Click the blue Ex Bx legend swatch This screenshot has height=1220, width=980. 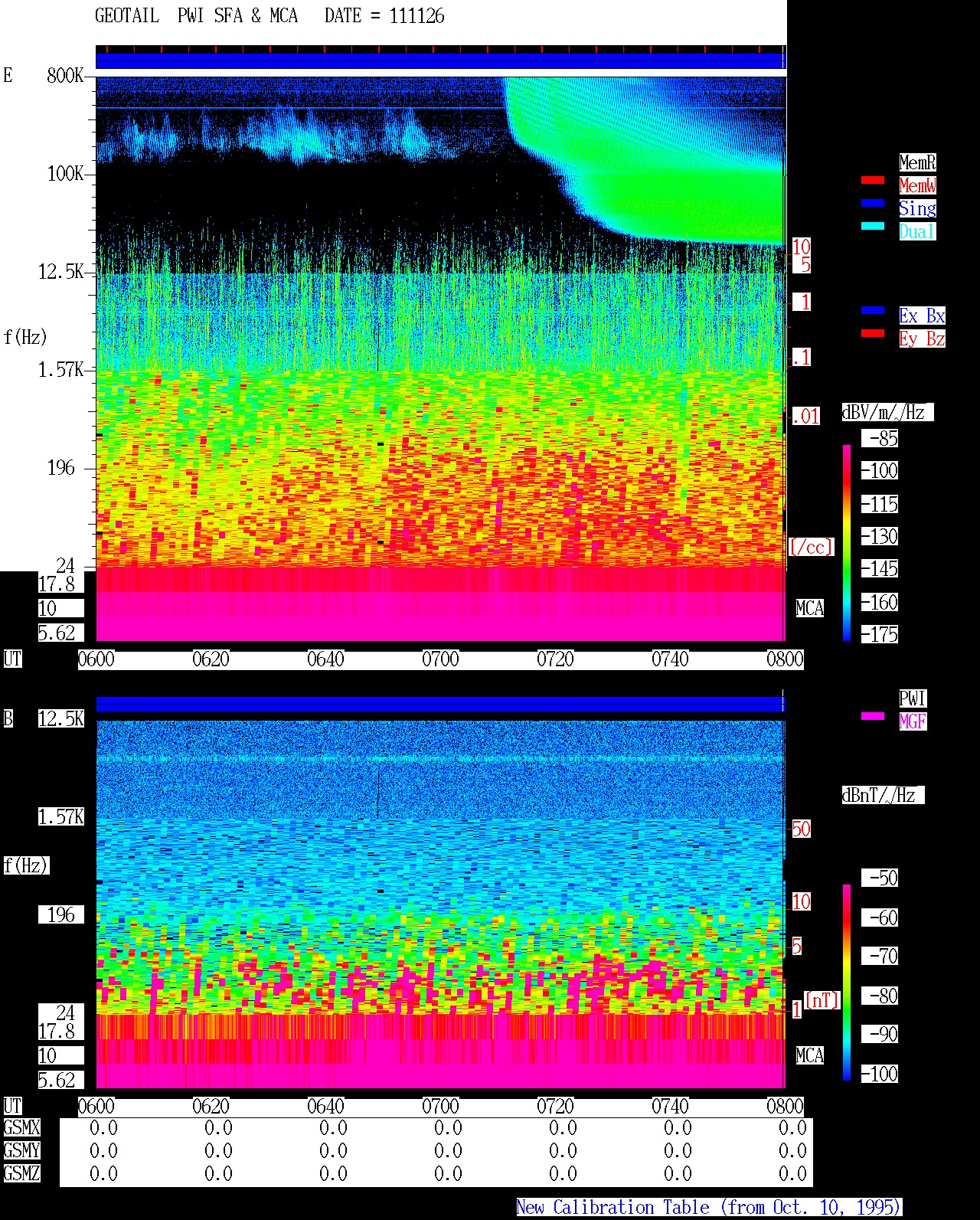tap(872, 311)
